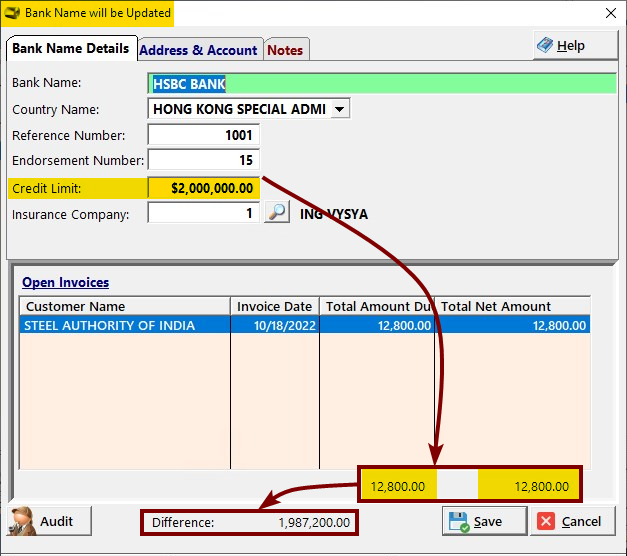Click the Customer Name column header

pyautogui.click(x=125, y=306)
